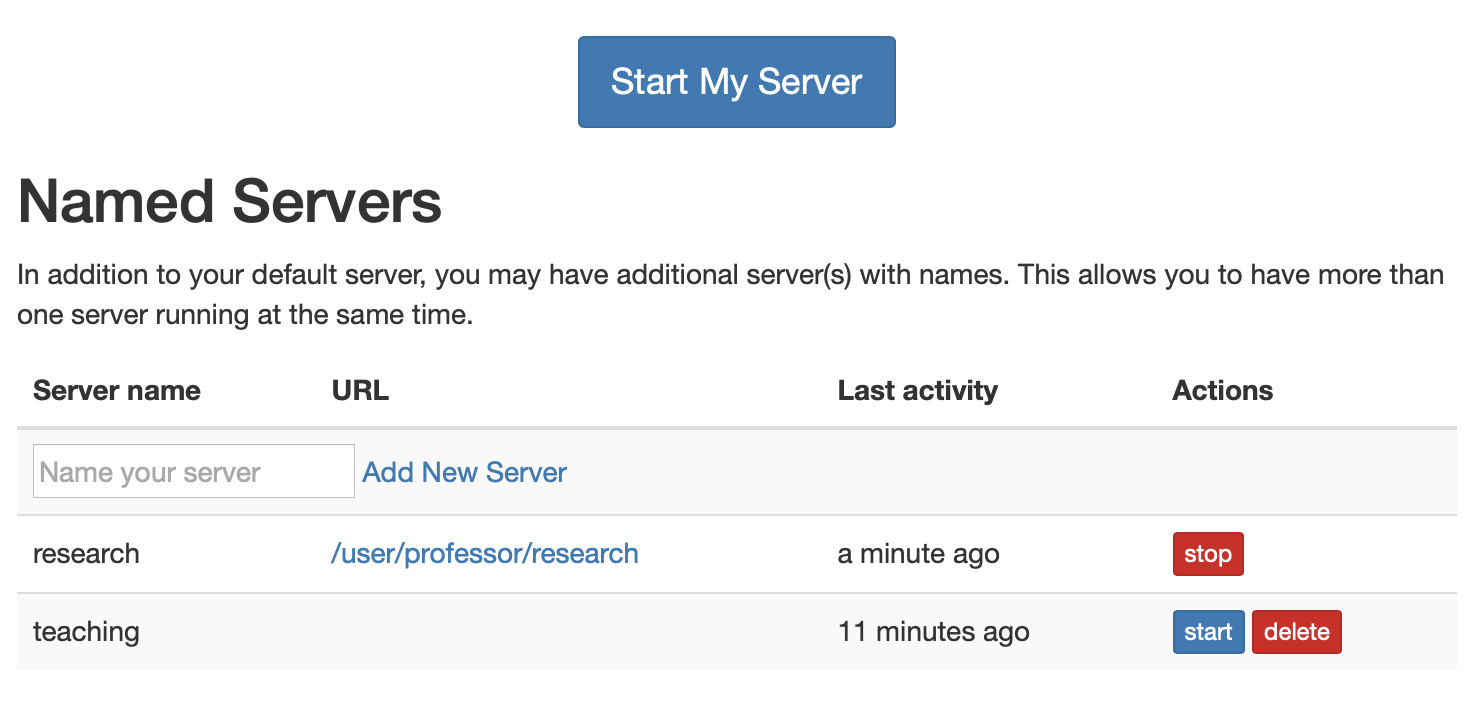Click in the Name your server field
Image resolution: width=1482 pixels, height=712 pixels.
point(193,470)
